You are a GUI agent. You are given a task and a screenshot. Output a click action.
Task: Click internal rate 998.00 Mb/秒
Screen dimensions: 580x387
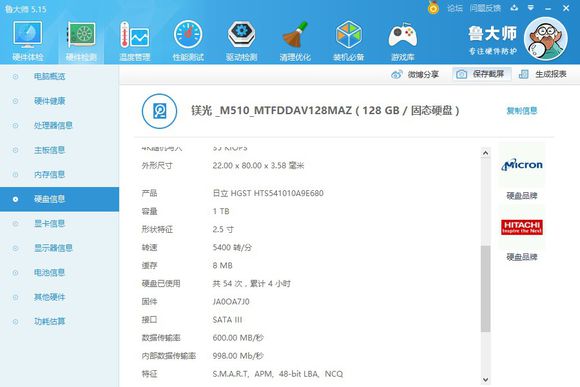pos(238,356)
